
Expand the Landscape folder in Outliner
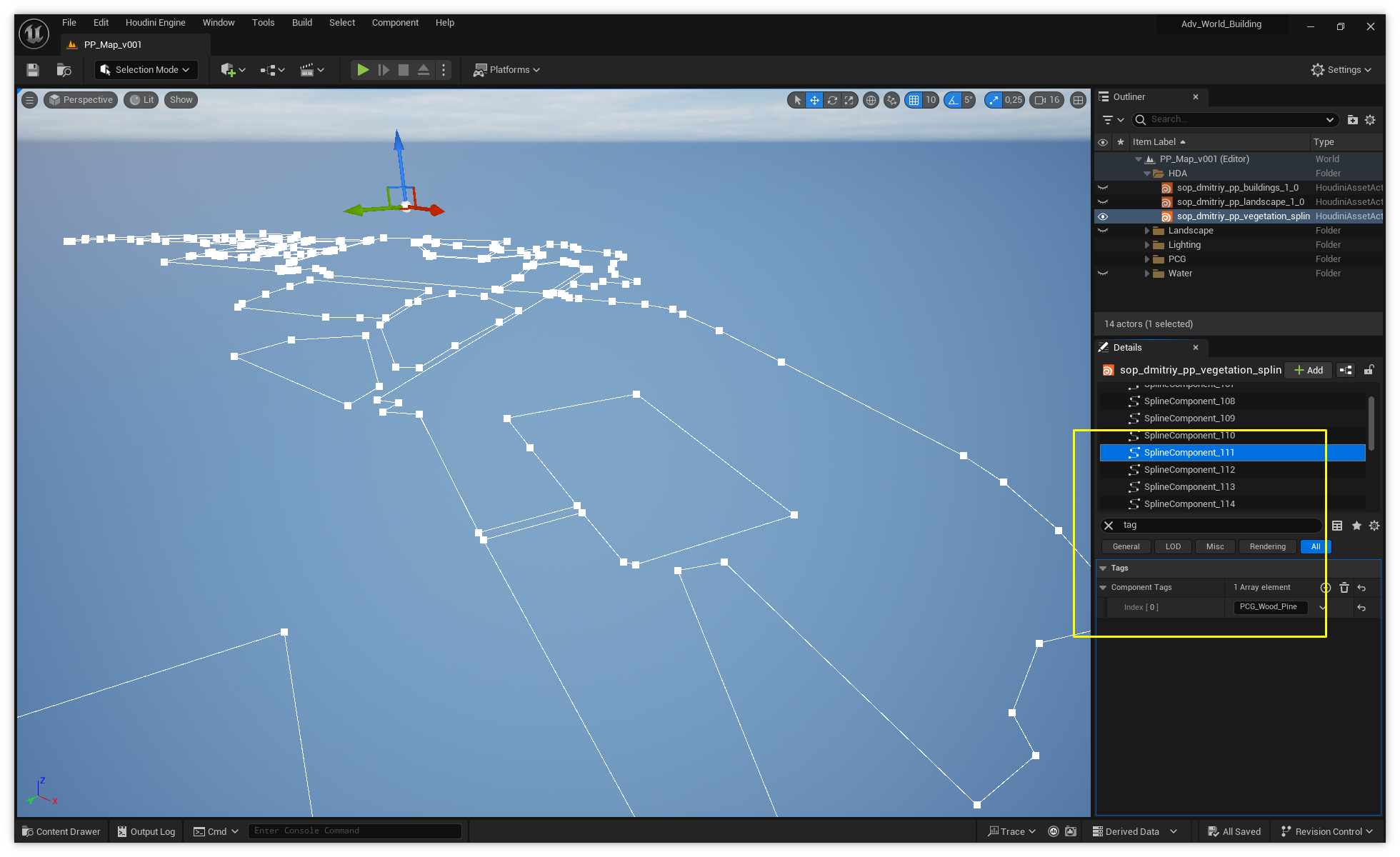1147,231
